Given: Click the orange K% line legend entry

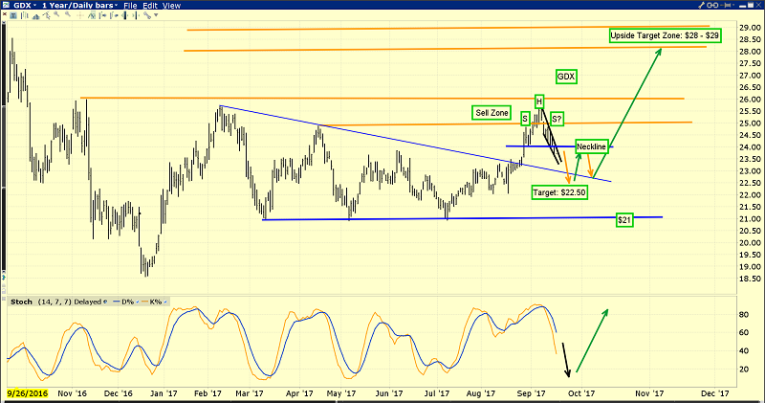Looking at the screenshot, I should (x=152, y=302).
